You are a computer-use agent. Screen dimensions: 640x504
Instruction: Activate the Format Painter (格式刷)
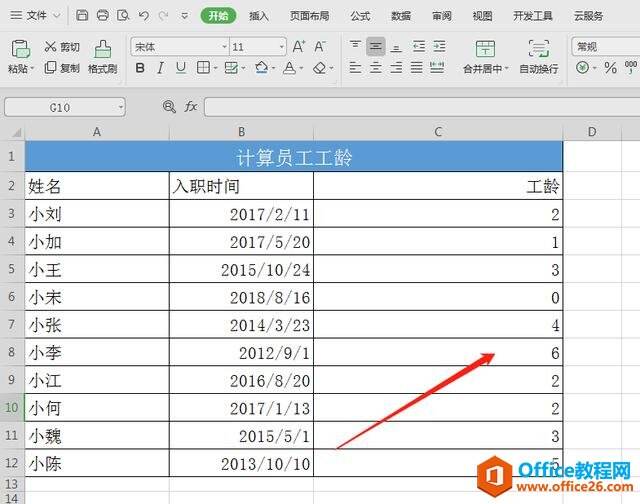tap(102, 57)
